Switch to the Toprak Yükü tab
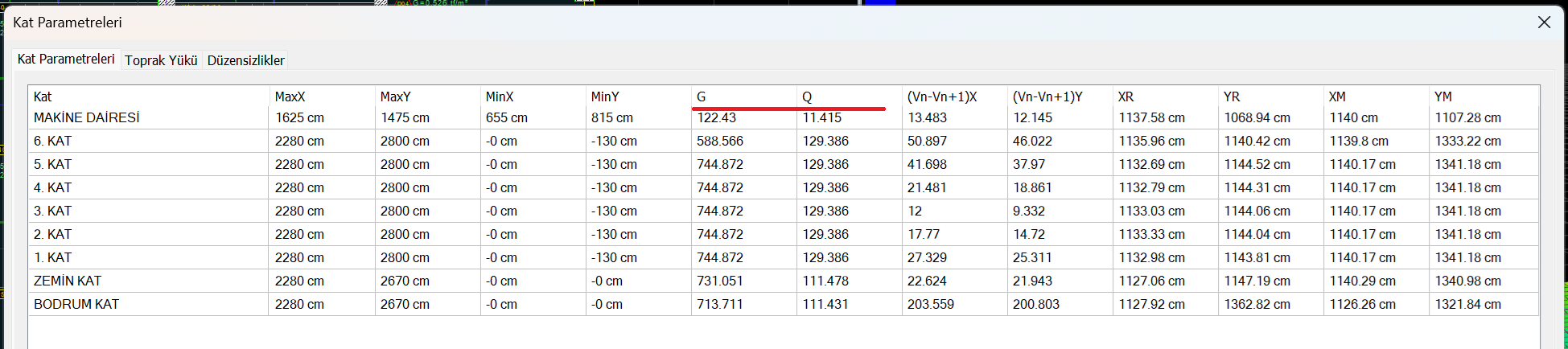 click(161, 60)
